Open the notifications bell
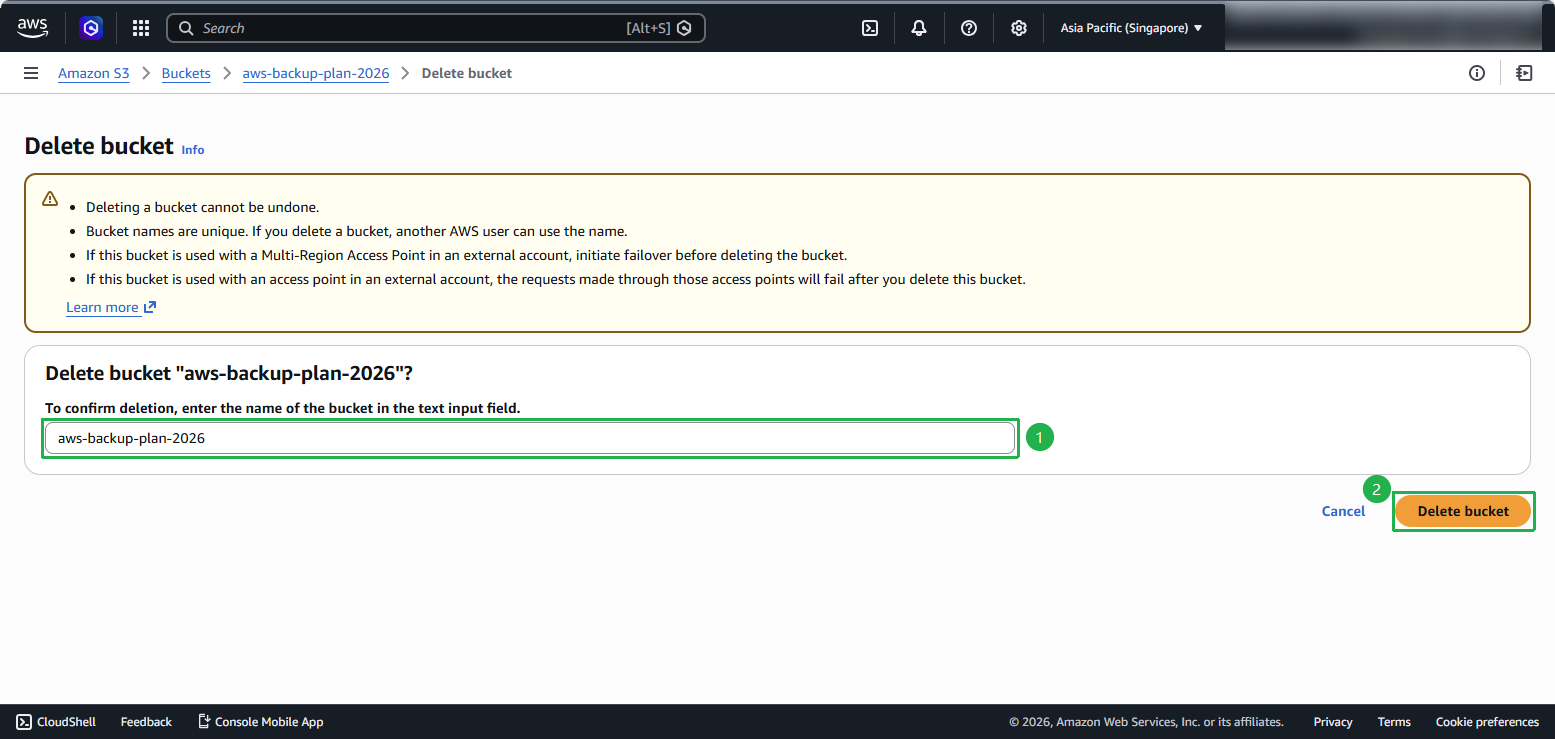 point(919,28)
